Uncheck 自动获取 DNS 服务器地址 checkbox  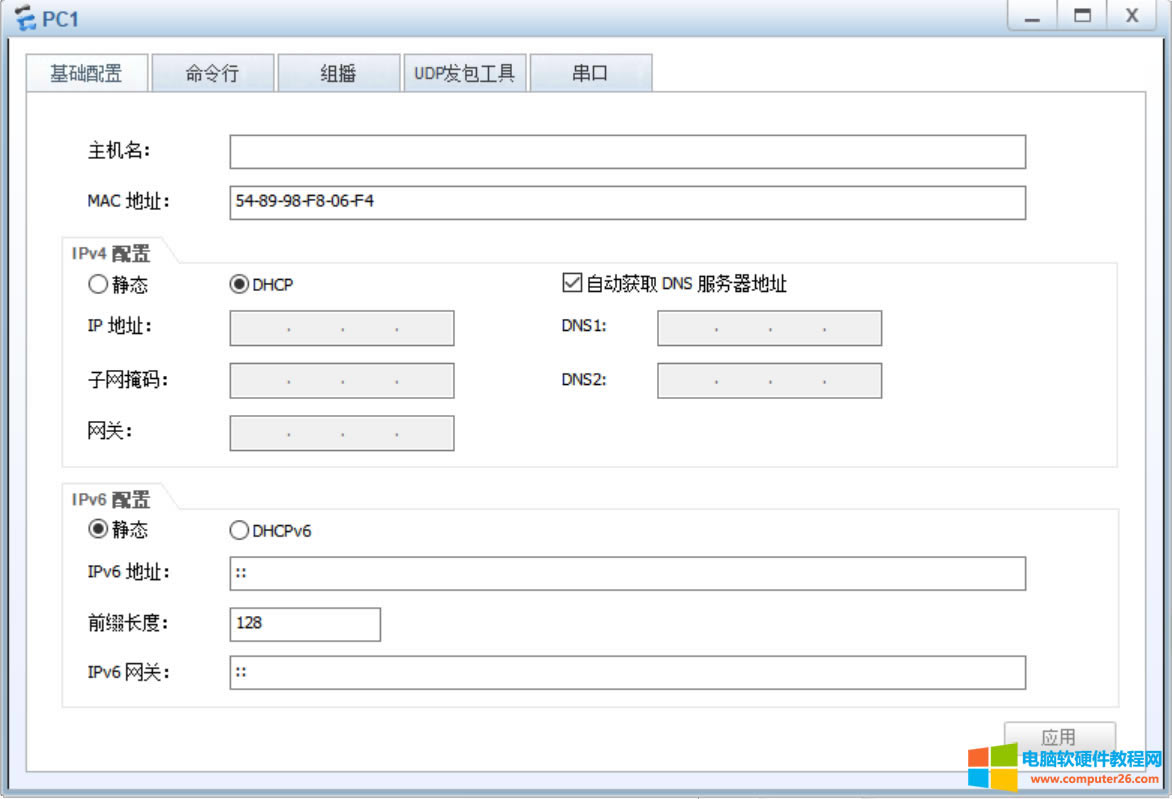572,283
